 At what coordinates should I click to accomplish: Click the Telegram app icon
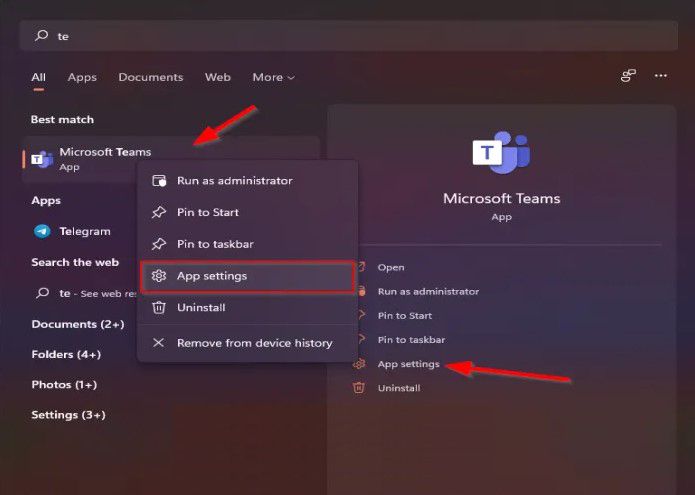pos(42,231)
